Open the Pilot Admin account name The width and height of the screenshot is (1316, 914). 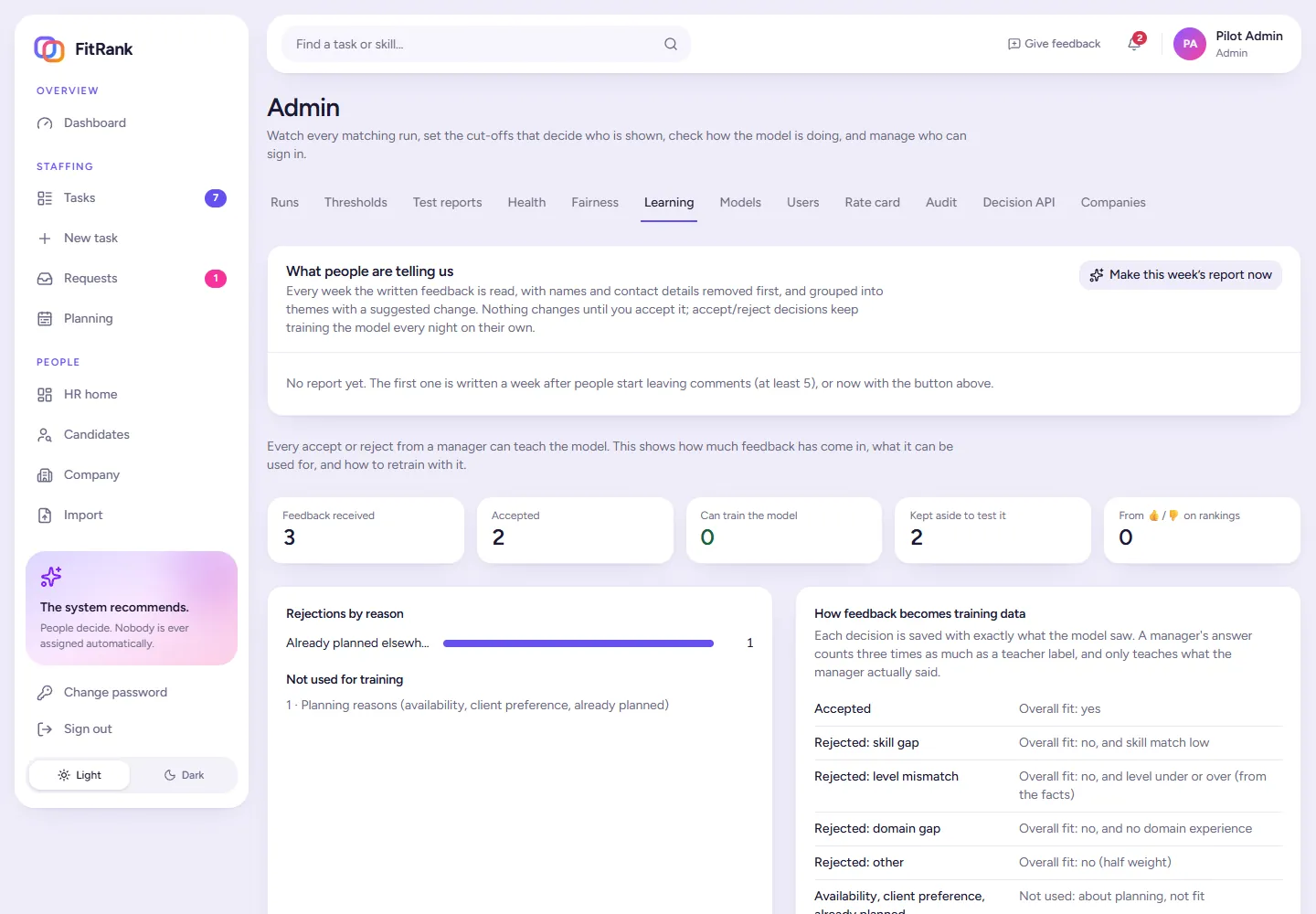tap(1249, 37)
